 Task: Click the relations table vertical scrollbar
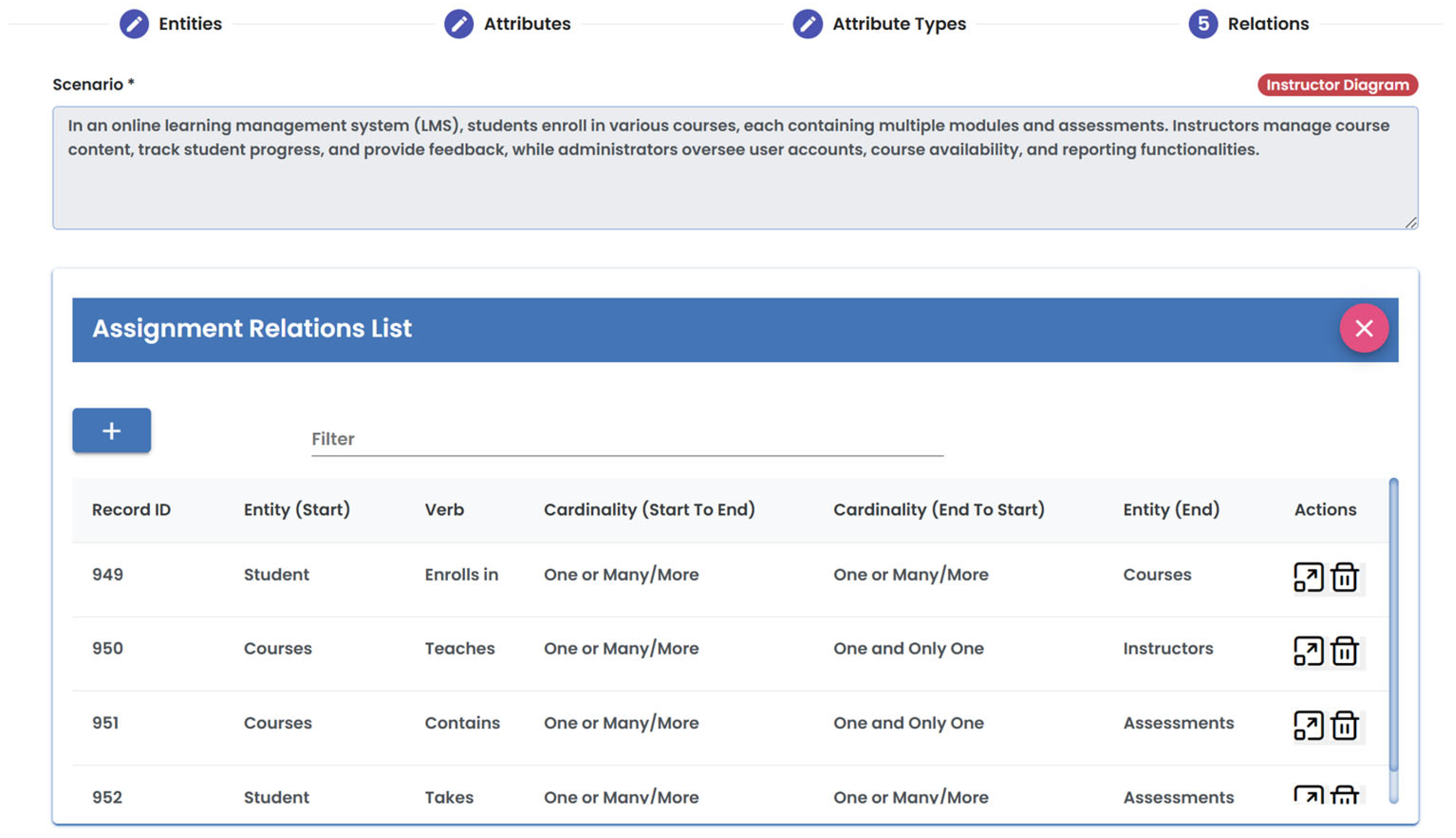[x=1393, y=625]
